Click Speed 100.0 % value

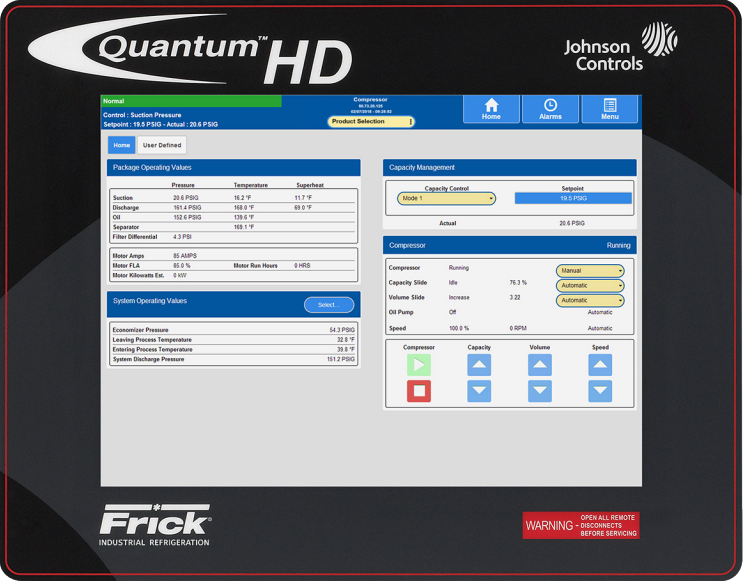click(459, 328)
